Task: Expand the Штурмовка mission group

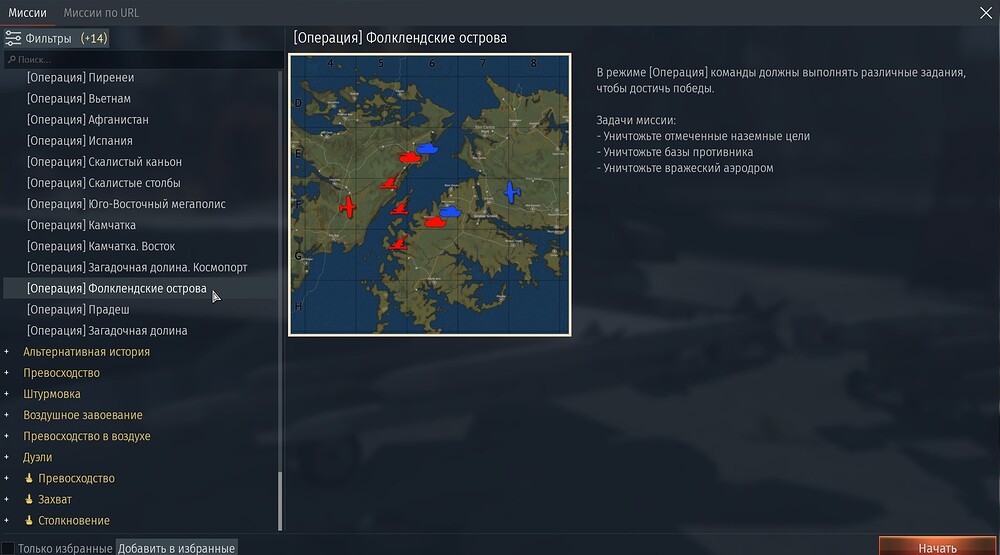Action: tap(7, 394)
